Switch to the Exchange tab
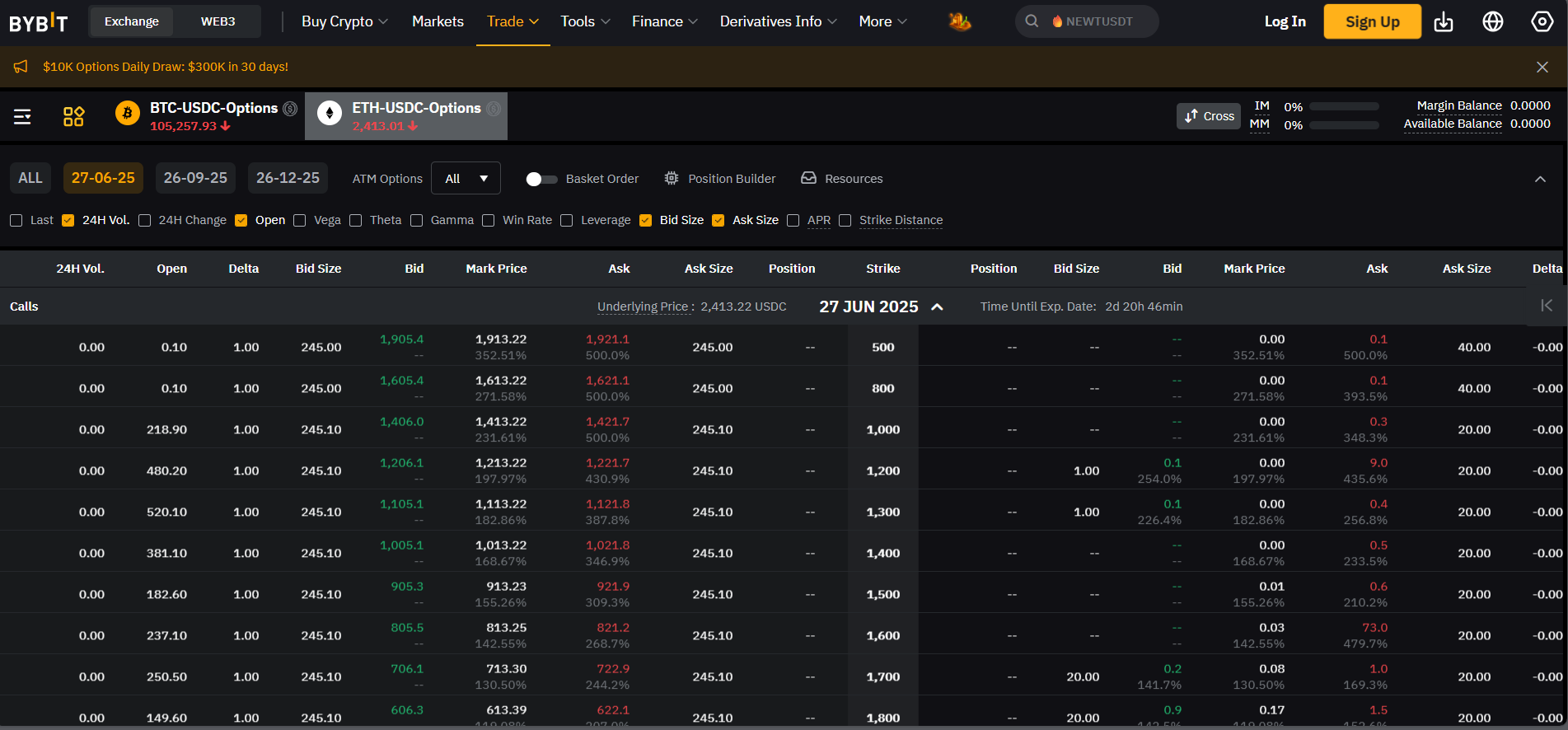 pyautogui.click(x=132, y=21)
